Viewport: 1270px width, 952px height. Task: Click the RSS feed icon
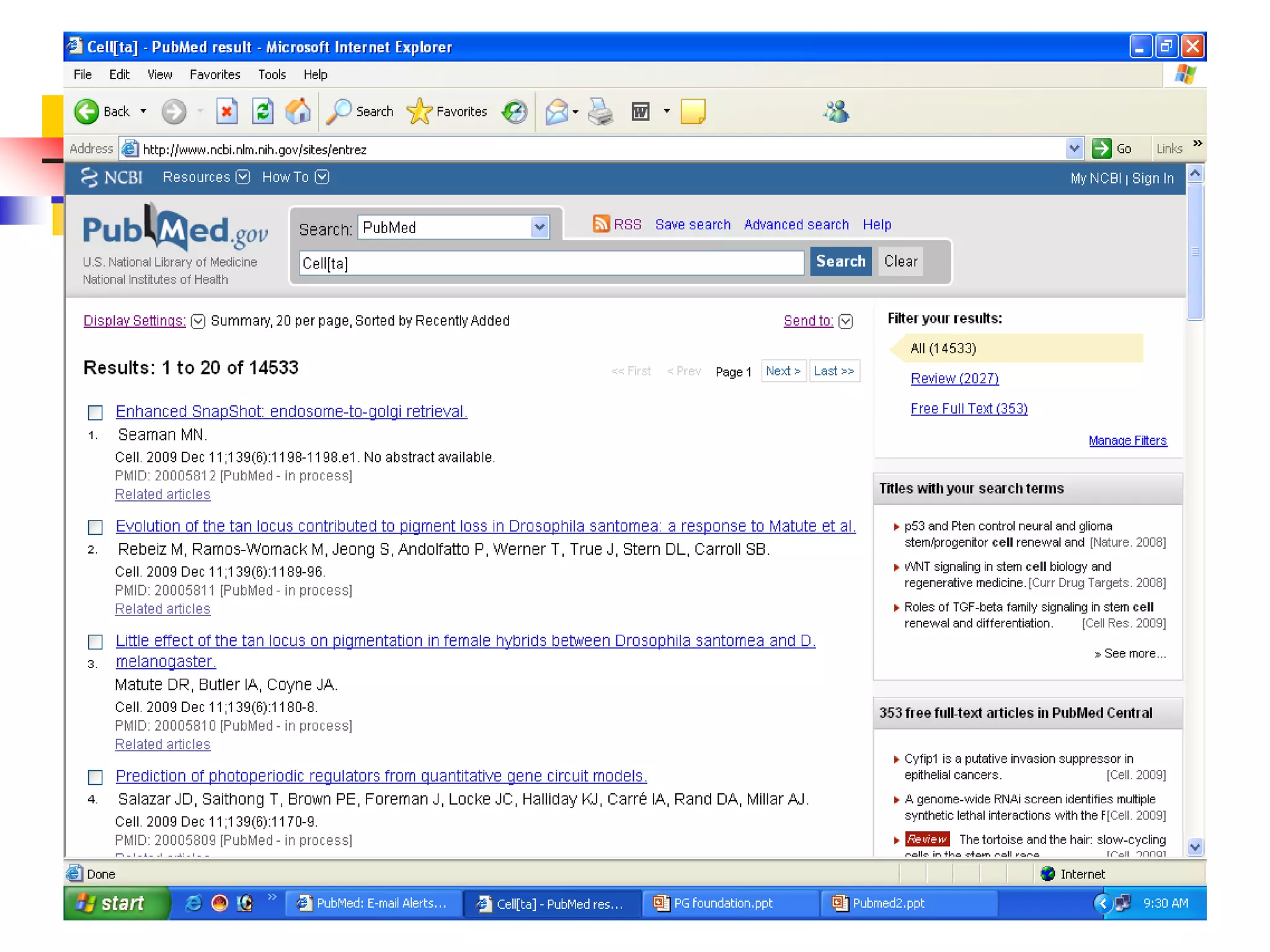tap(600, 224)
